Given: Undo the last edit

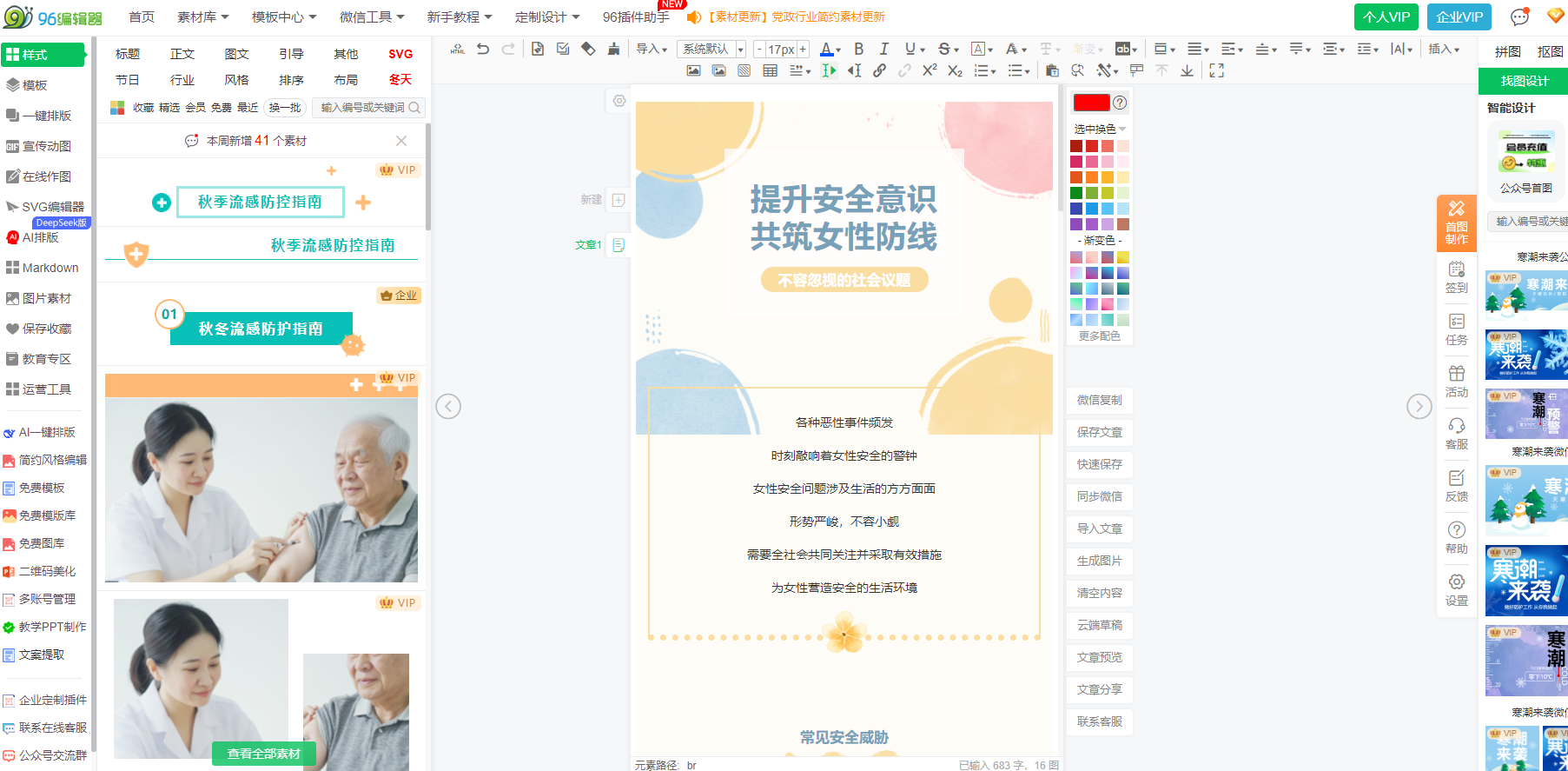Looking at the screenshot, I should click(x=483, y=50).
